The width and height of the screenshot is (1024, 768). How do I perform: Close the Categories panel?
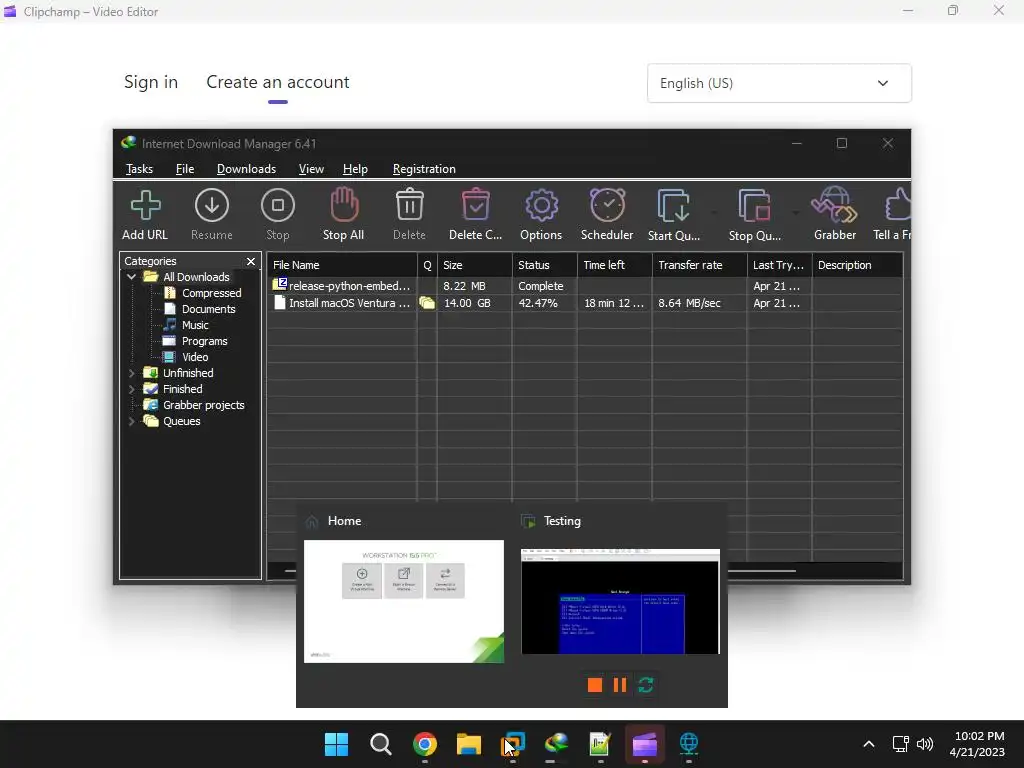pos(251,261)
